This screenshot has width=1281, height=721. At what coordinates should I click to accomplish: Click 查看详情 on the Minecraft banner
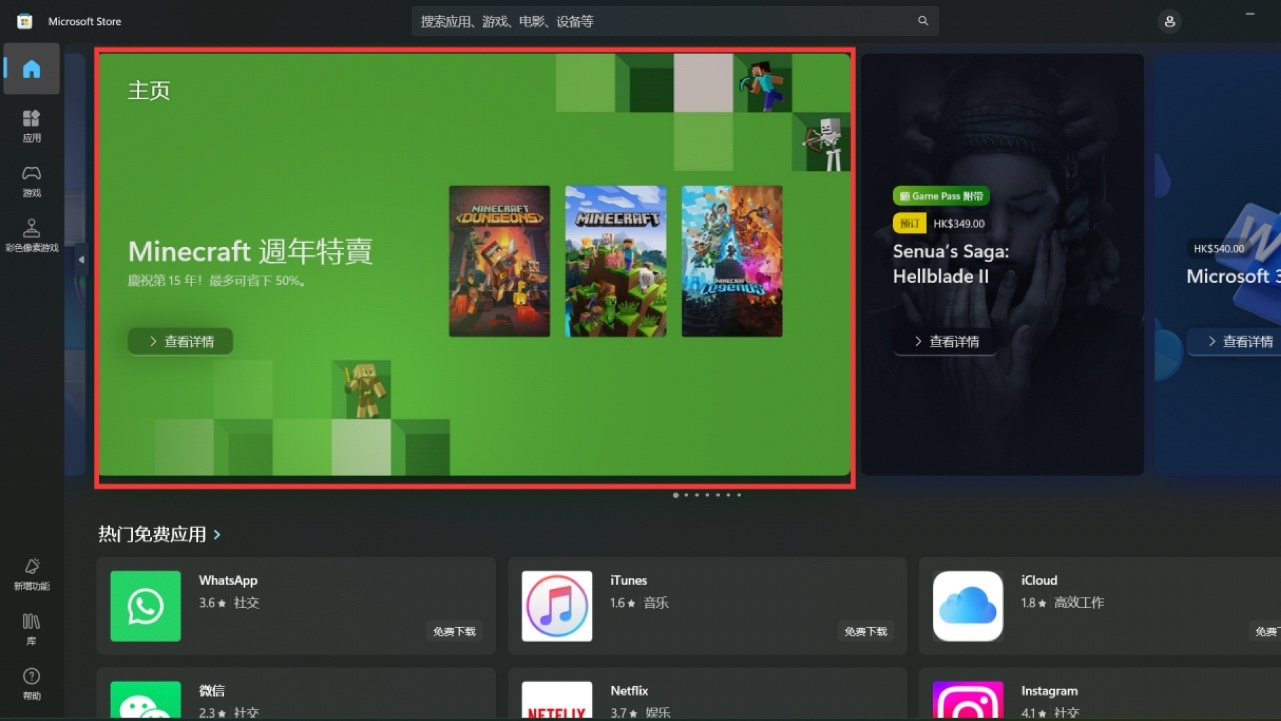[180, 341]
